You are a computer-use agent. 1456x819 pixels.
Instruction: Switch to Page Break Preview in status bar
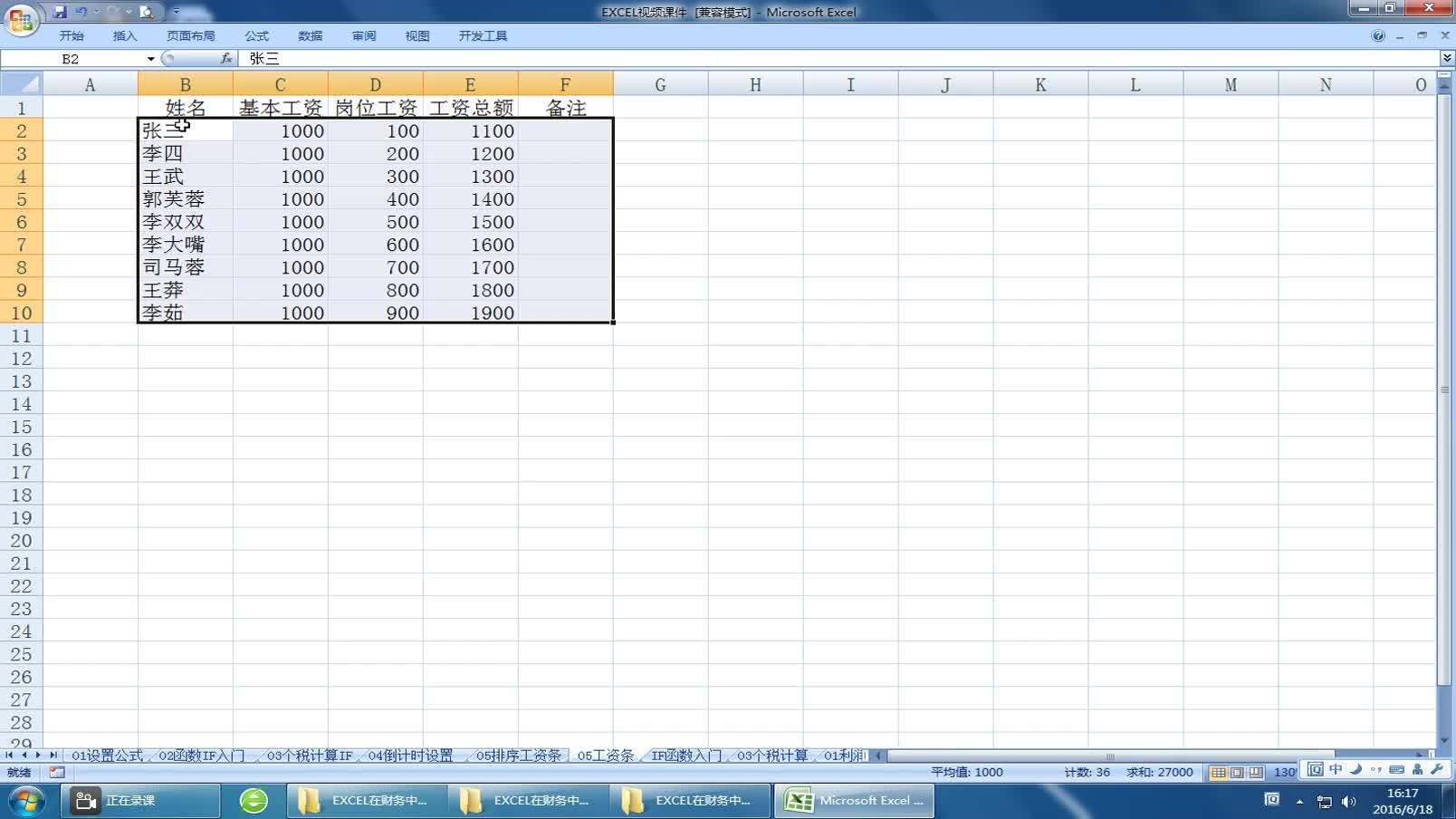1256,773
